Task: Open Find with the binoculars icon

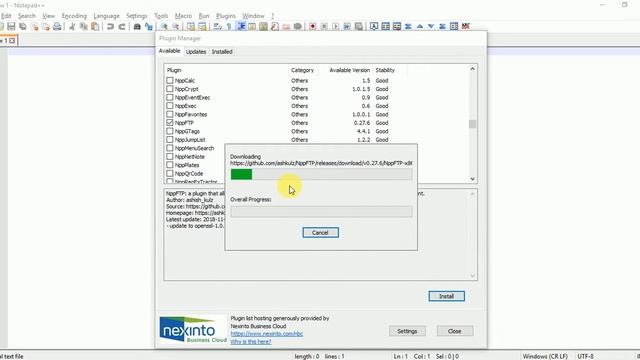Action: click(x=137, y=27)
